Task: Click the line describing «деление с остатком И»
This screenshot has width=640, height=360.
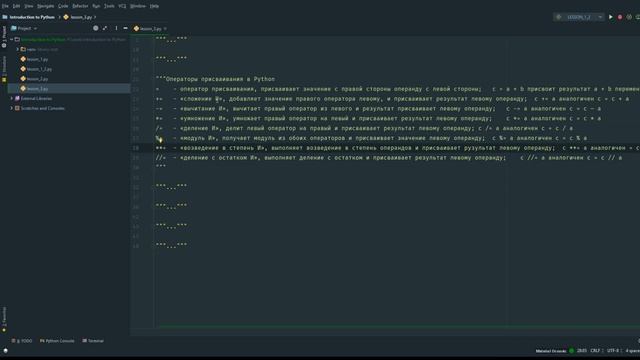Action: click(389, 158)
